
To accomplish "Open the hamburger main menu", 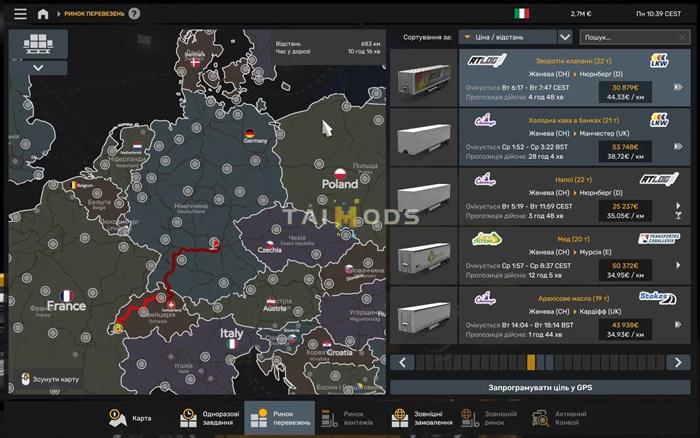I will point(20,14).
